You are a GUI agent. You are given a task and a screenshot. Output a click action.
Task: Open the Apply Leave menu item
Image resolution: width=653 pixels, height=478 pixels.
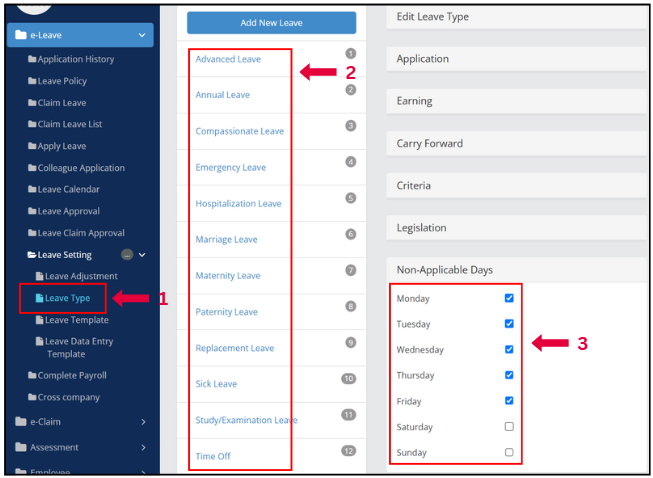pos(61,146)
